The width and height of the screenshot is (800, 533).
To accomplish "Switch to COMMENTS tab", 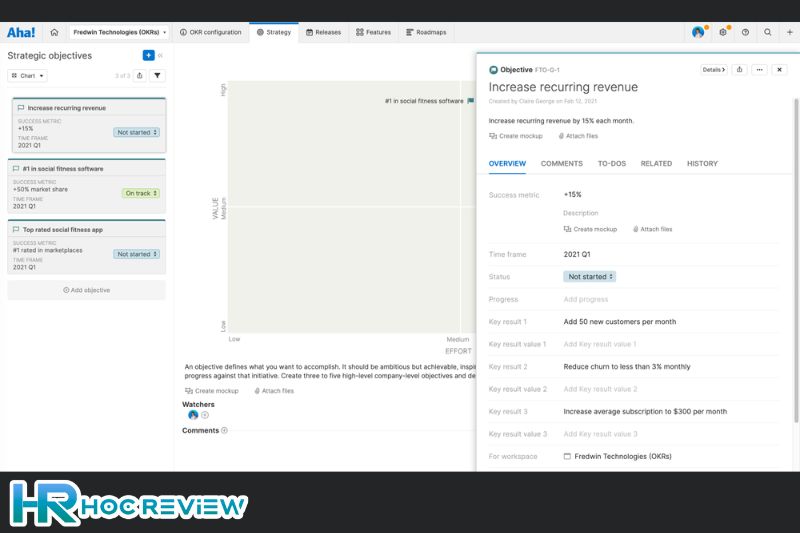I will point(562,164).
